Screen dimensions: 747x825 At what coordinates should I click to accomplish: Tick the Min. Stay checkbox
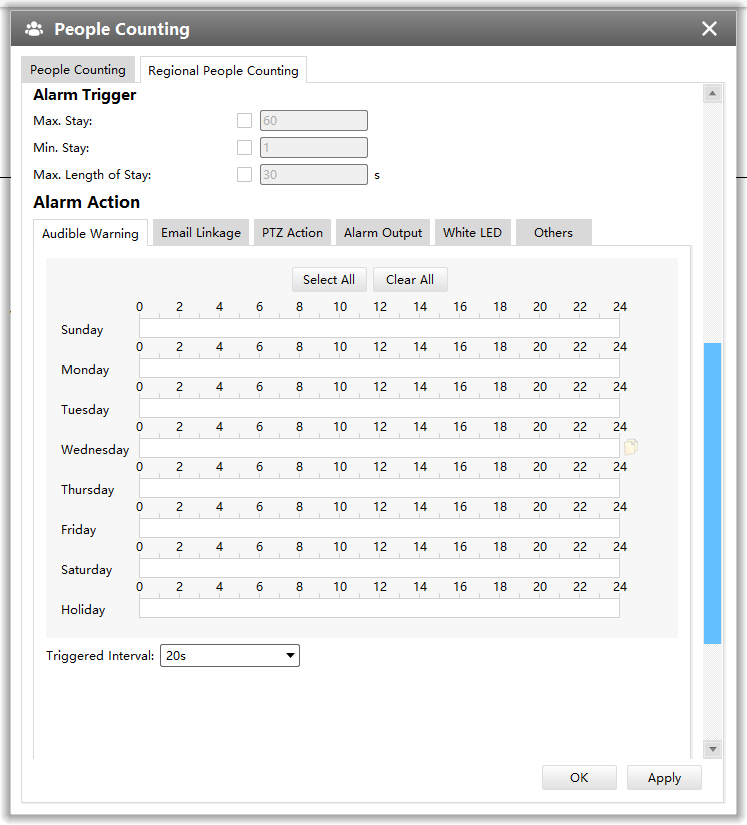244,148
